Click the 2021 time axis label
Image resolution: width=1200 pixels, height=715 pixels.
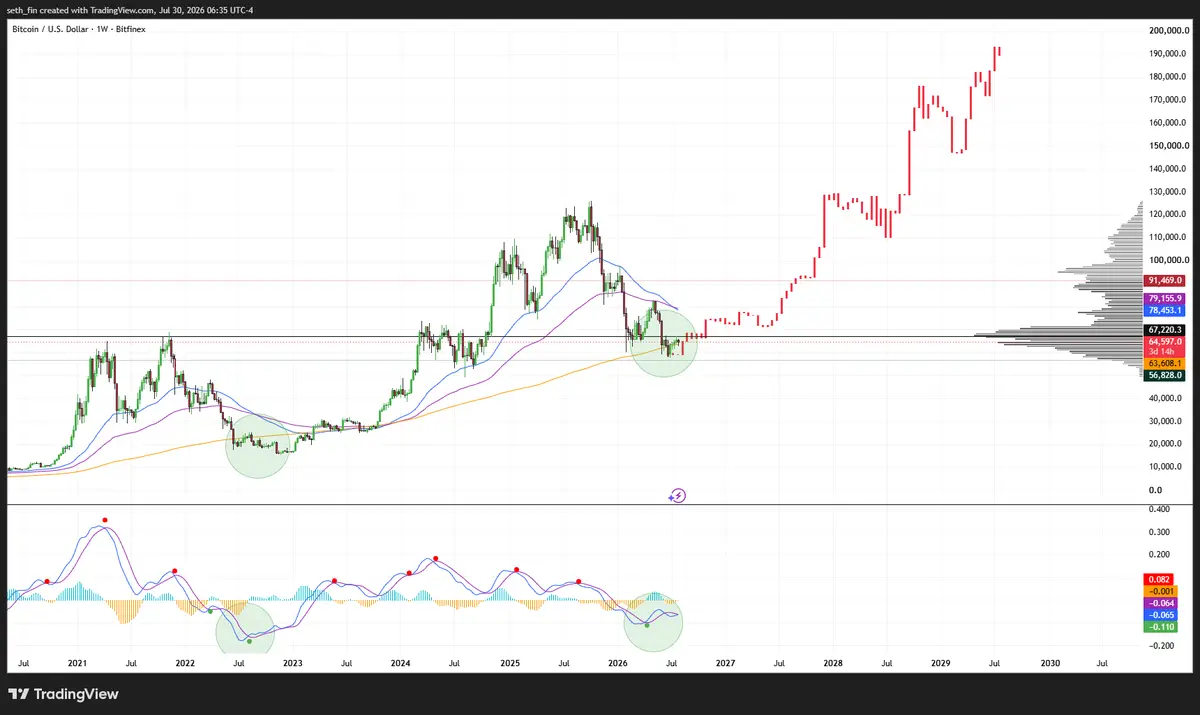[78, 663]
